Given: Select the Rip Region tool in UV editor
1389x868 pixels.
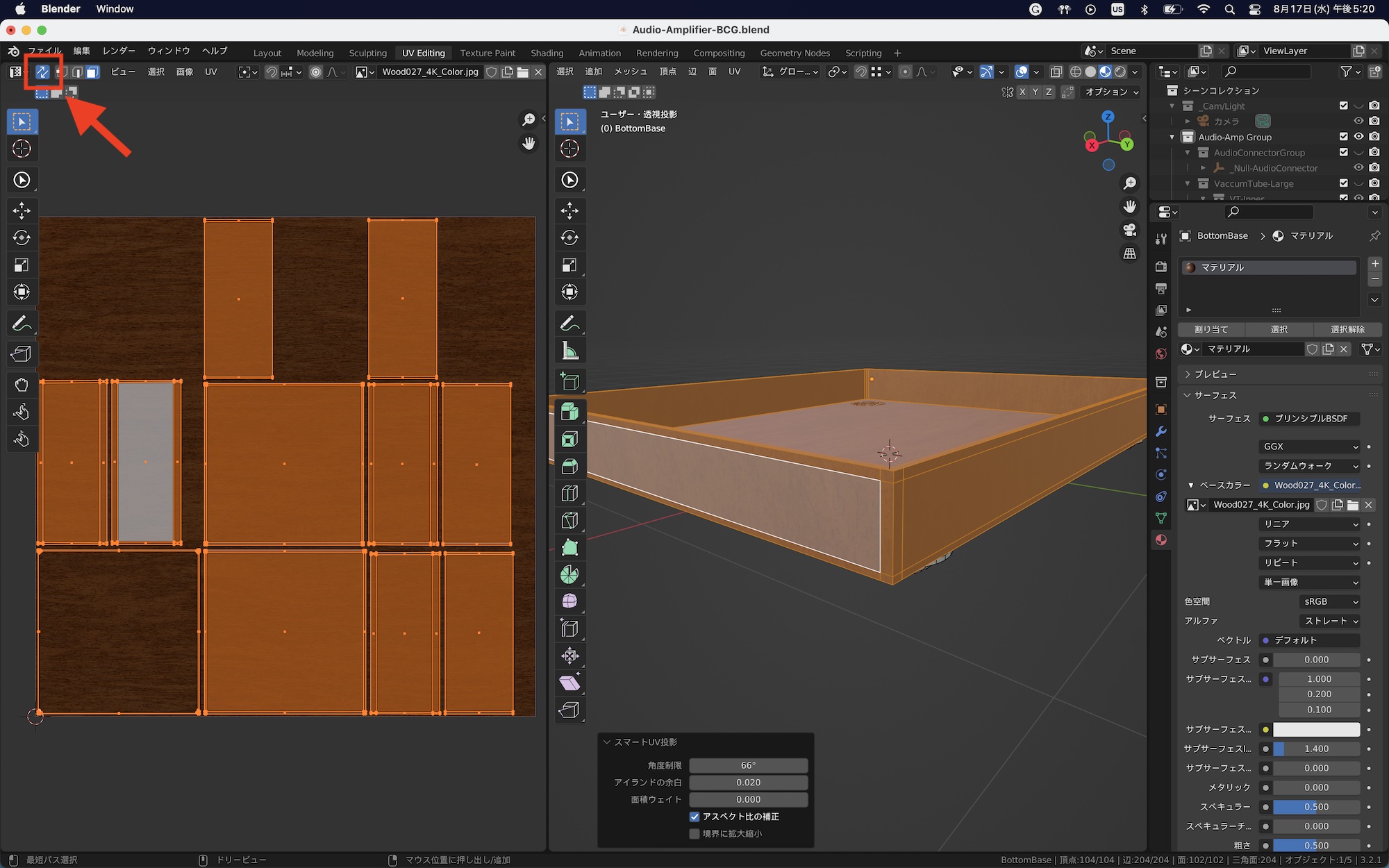Looking at the screenshot, I should pos(22,354).
